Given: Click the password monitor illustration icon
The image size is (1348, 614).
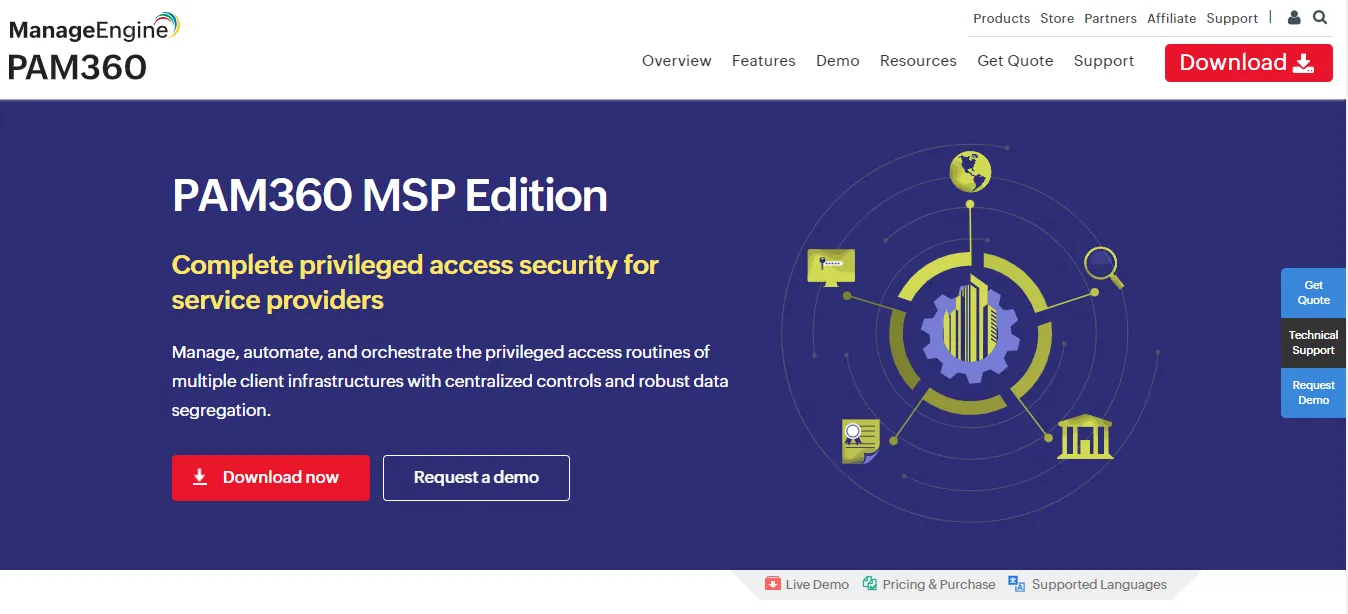Looking at the screenshot, I should click(x=831, y=267).
